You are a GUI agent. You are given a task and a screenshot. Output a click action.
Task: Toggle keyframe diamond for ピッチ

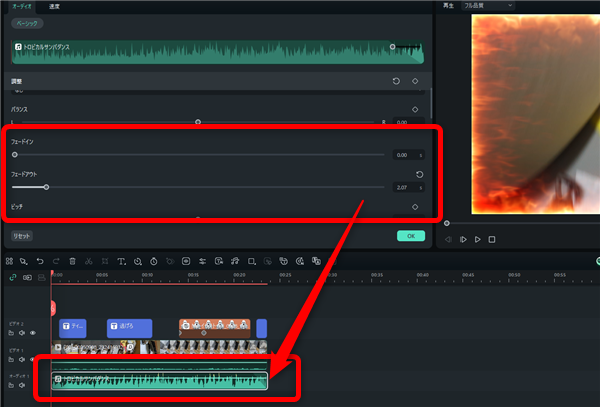click(x=415, y=207)
